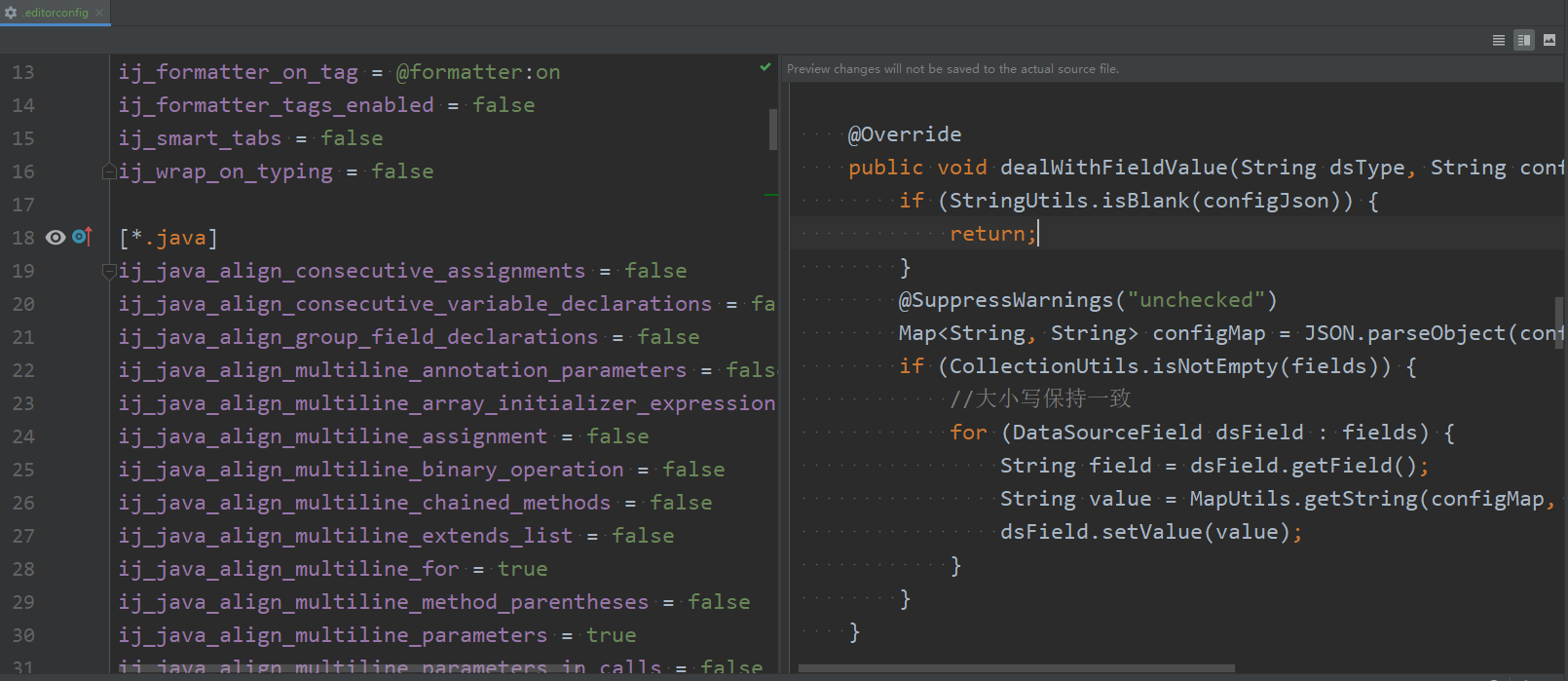The image size is (1568, 681).
Task: Click overriding section marker on line 18
Action: point(82,237)
